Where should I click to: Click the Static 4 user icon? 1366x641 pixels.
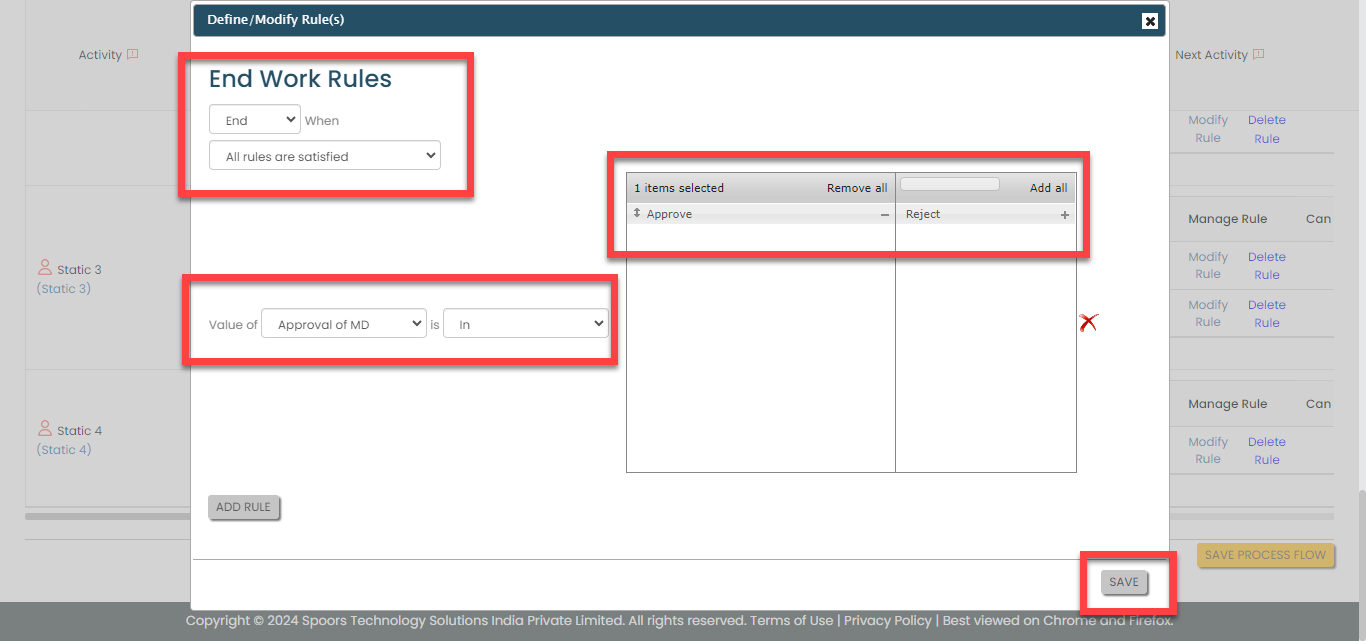(44, 429)
